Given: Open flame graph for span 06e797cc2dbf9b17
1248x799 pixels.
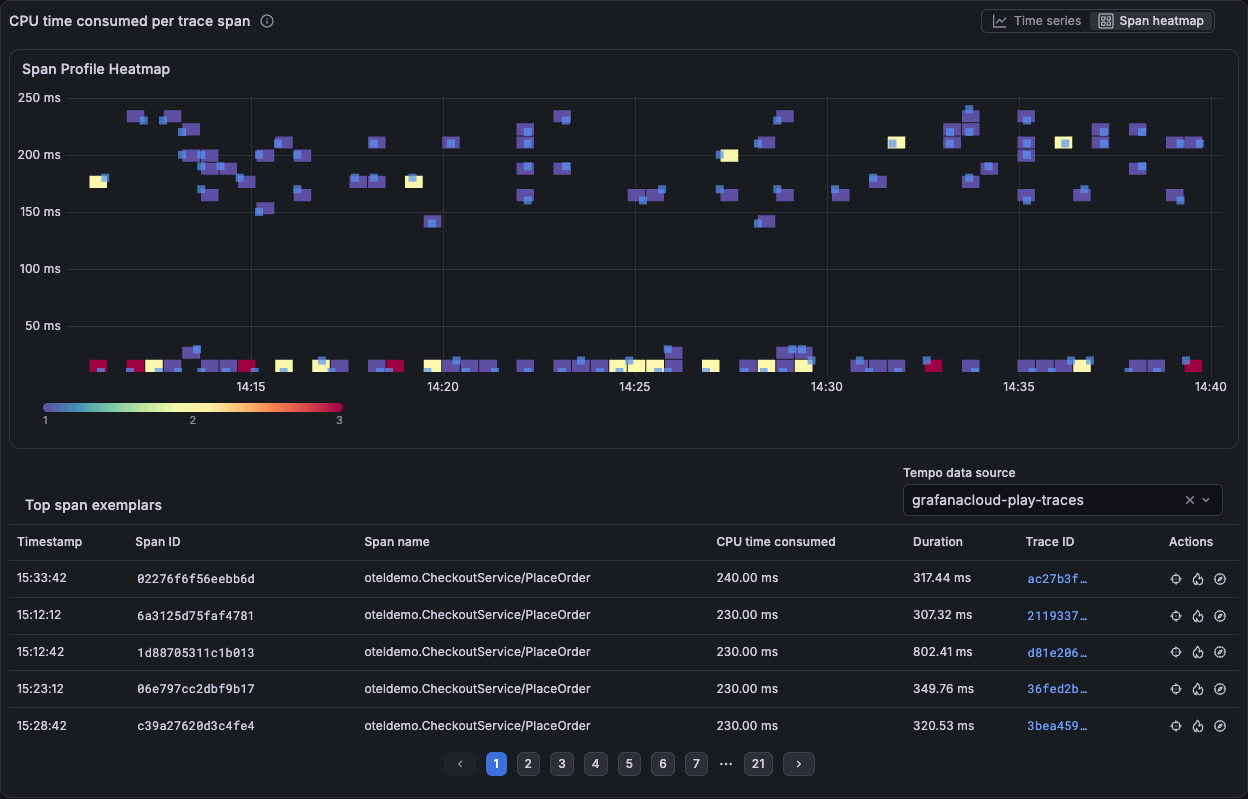Looking at the screenshot, I should (x=1198, y=689).
